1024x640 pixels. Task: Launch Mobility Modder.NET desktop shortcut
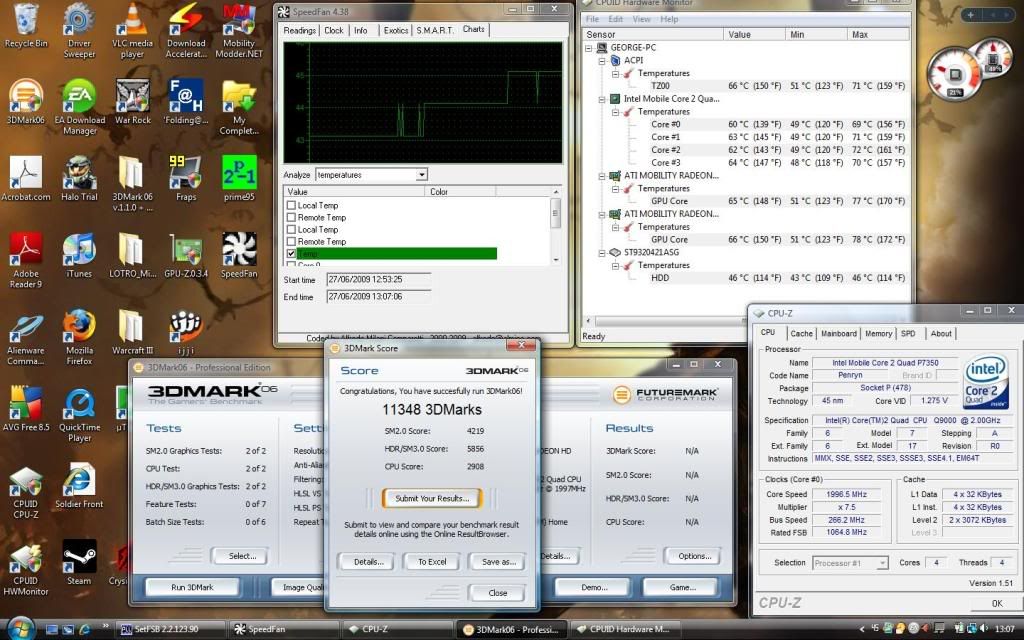tap(239, 31)
